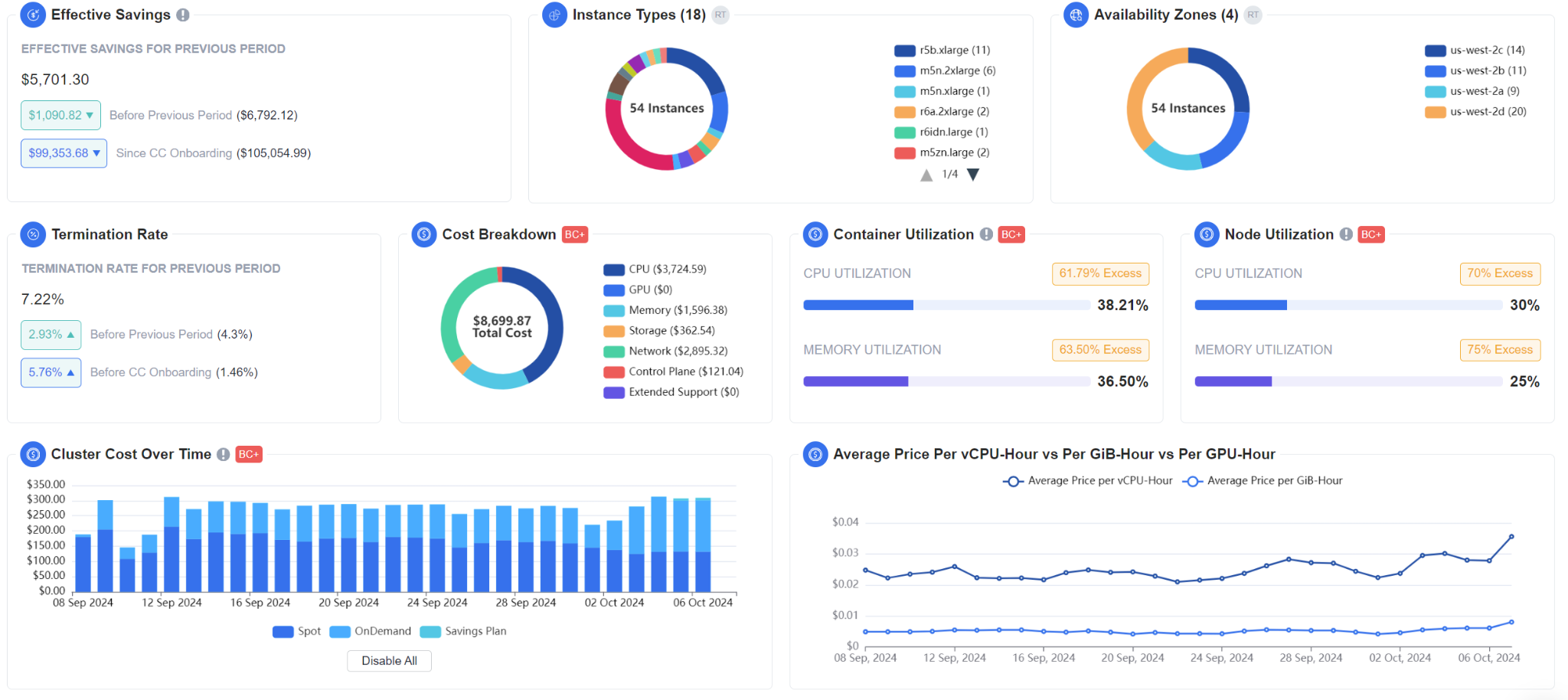Click the info icon beside Container Utilization

pos(986,234)
